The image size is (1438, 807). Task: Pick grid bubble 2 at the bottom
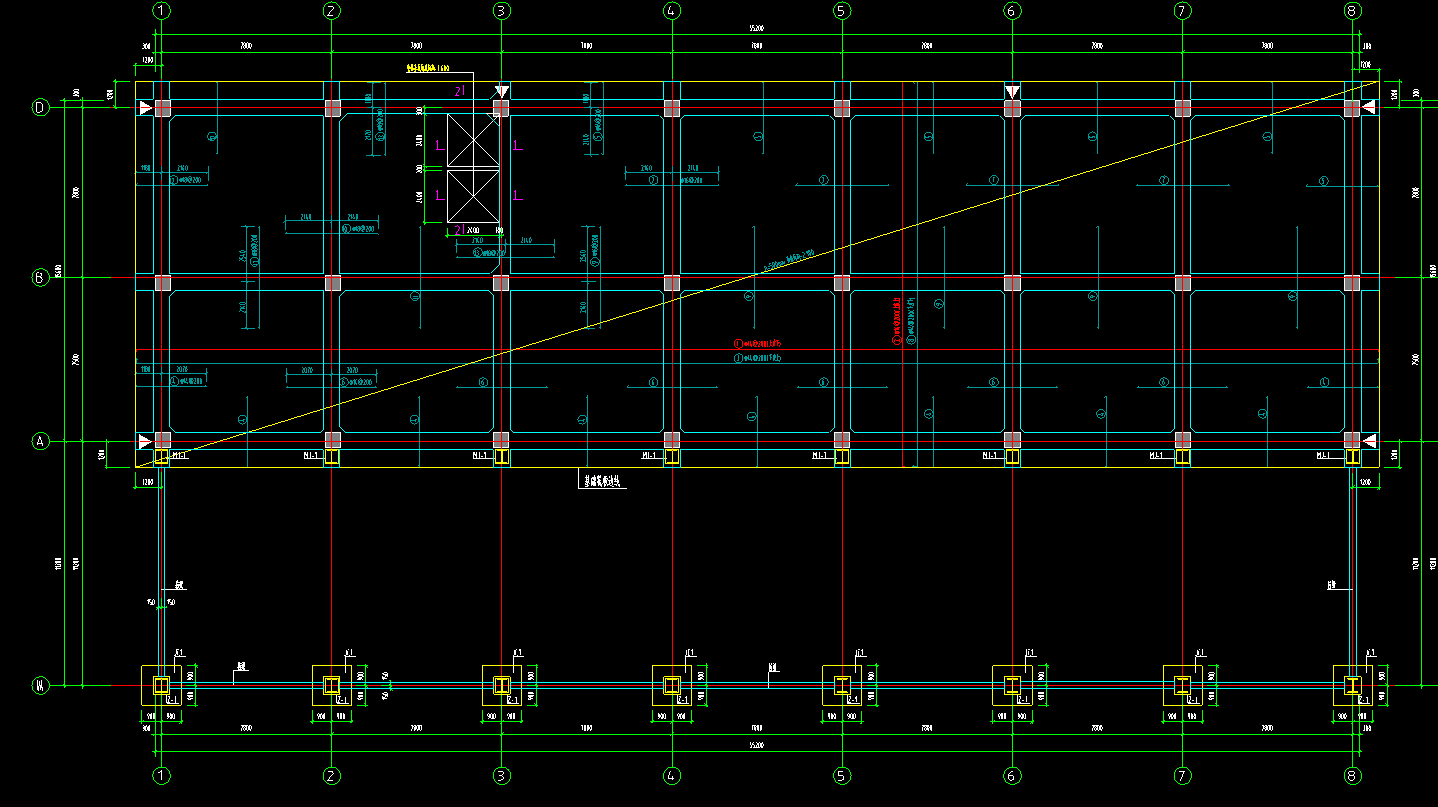point(332,775)
